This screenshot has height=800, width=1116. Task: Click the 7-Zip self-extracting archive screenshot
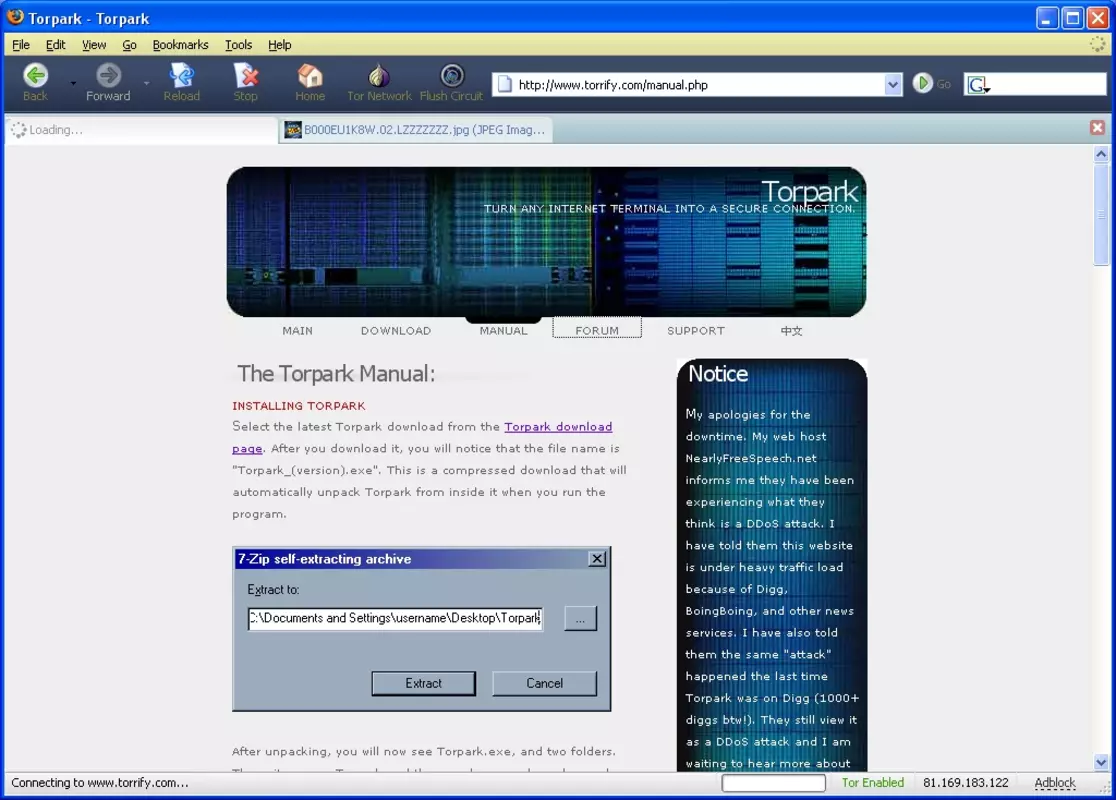(x=421, y=629)
